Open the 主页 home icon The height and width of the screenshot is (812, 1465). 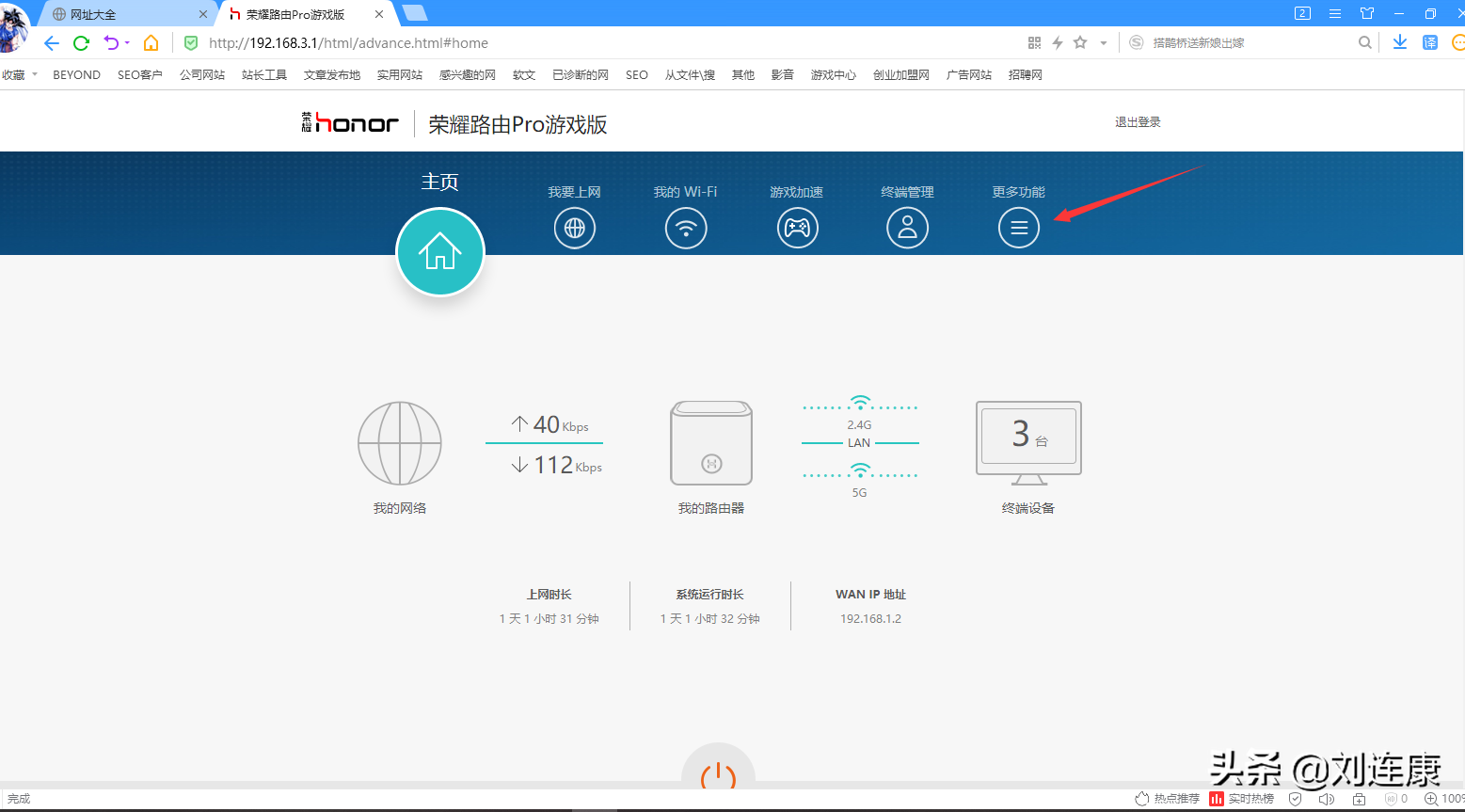tap(439, 252)
